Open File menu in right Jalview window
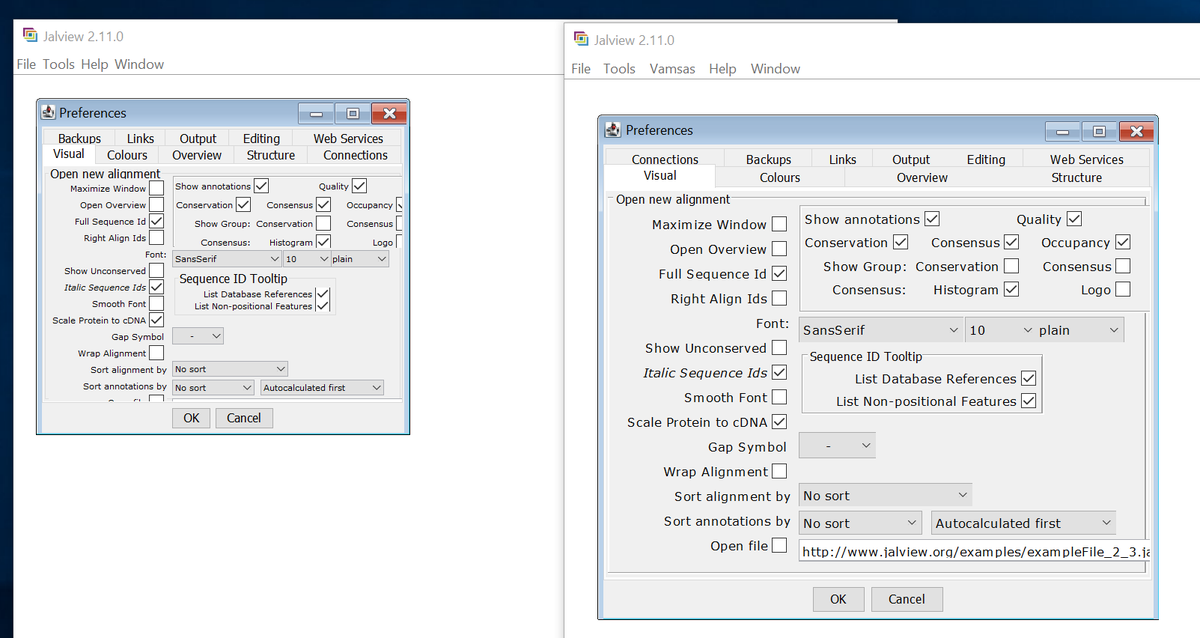The height and width of the screenshot is (638, 1200). coord(581,69)
